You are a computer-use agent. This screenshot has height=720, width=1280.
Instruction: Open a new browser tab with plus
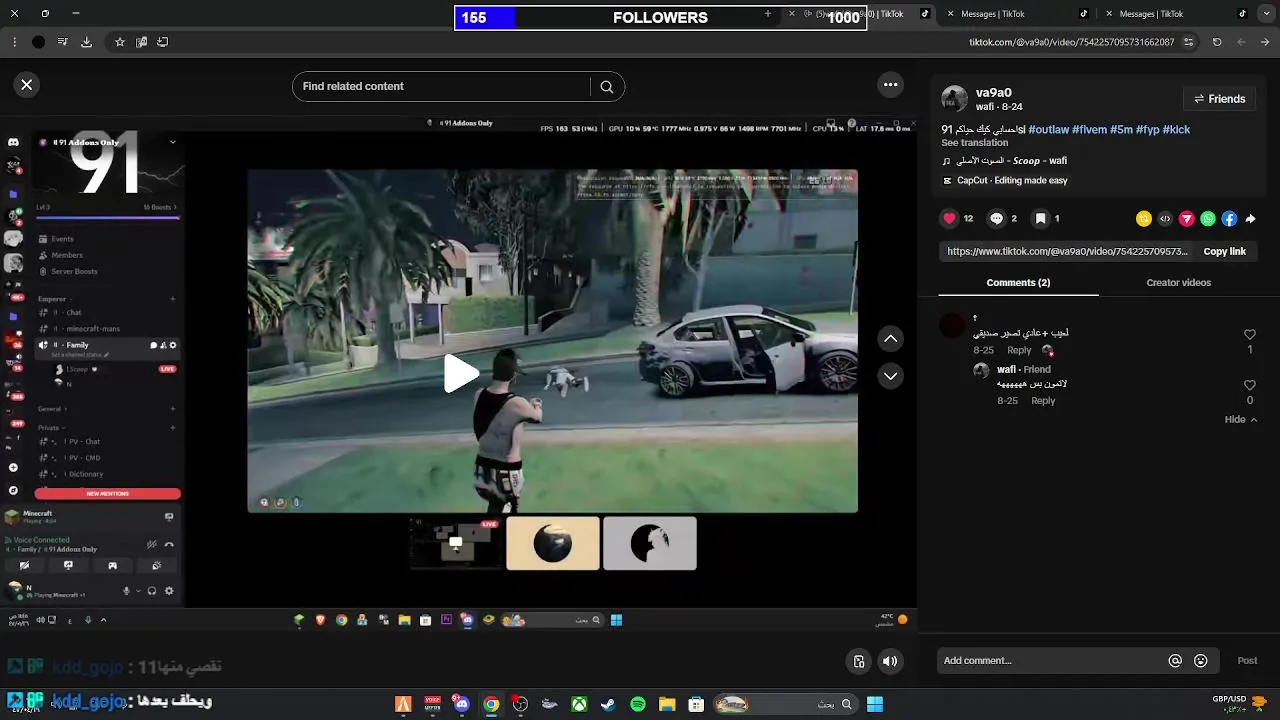pos(768,14)
